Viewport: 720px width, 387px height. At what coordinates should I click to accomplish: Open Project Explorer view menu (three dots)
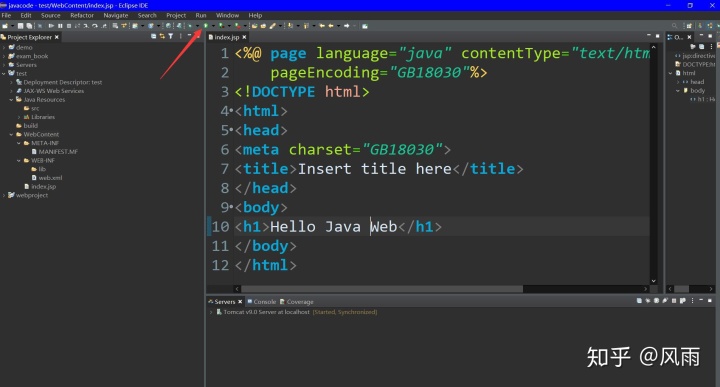[x=180, y=36]
